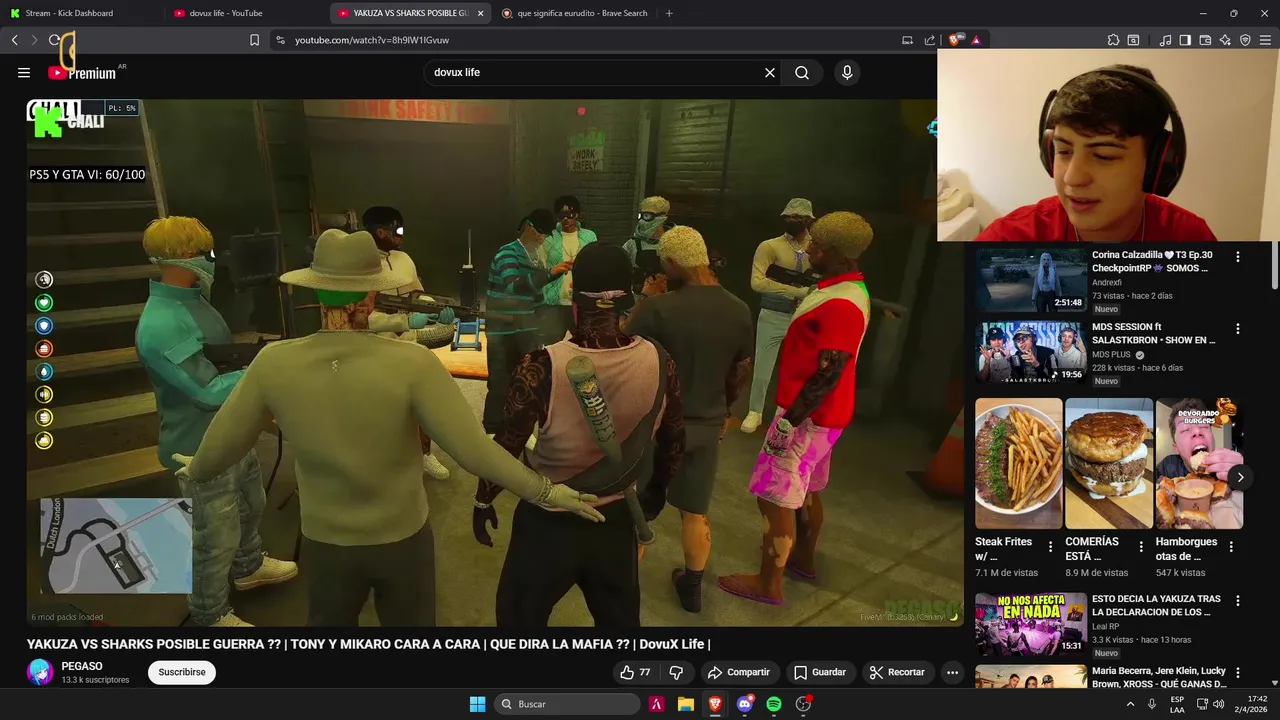This screenshot has width=1280, height=720.
Task: Open more video actions (three dots)
Action: click(952, 672)
